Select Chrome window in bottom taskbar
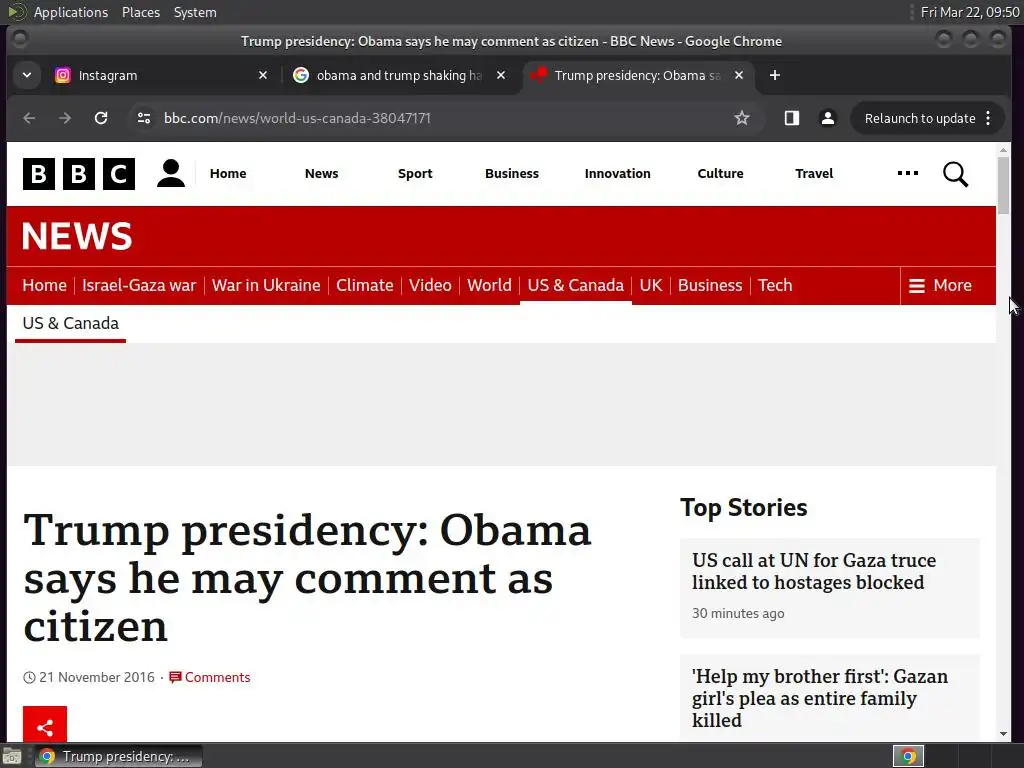 point(119,756)
